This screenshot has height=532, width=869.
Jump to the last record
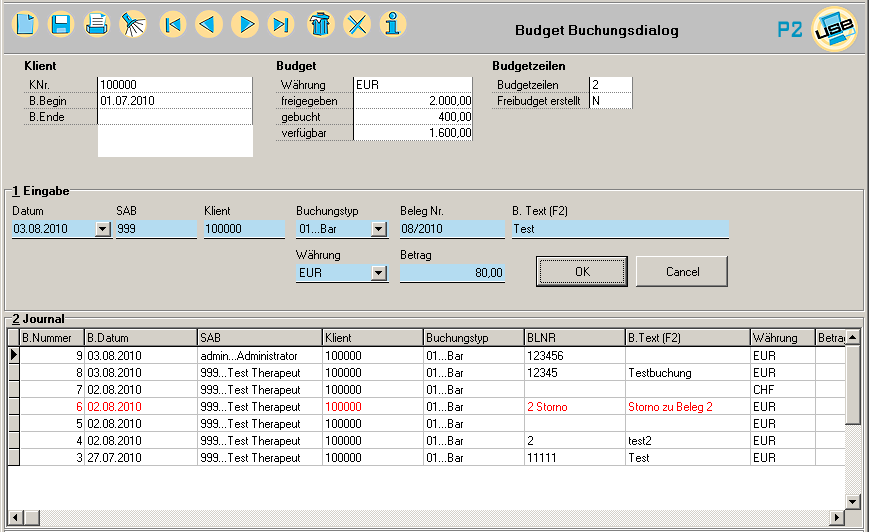click(x=281, y=24)
